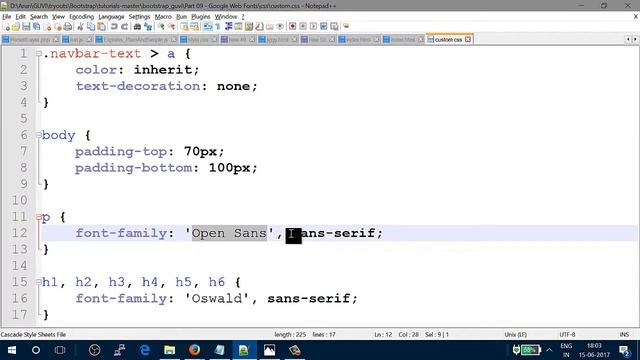
Task: Click the selected 'Open Sans' text
Action: (x=229, y=233)
